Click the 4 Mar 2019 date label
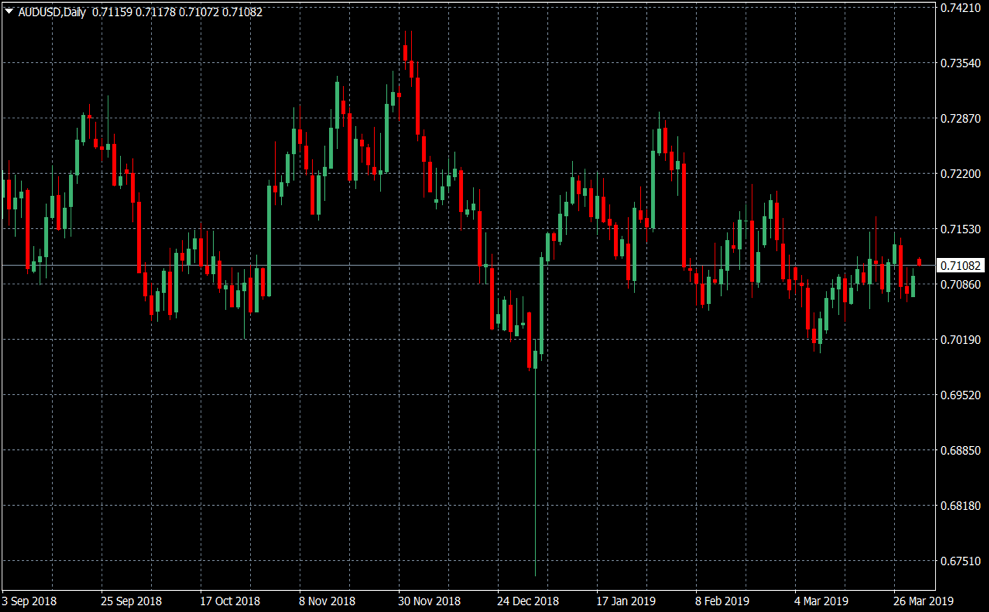 pyautogui.click(x=821, y=601)
